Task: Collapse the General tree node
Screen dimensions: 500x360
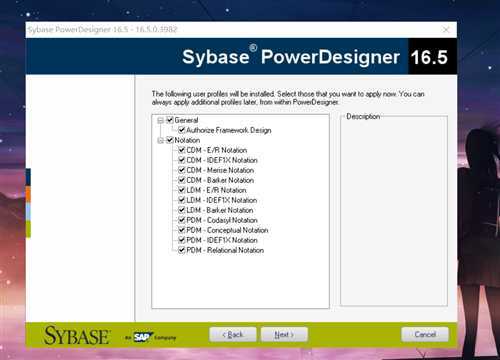Action: pos(160,120)
